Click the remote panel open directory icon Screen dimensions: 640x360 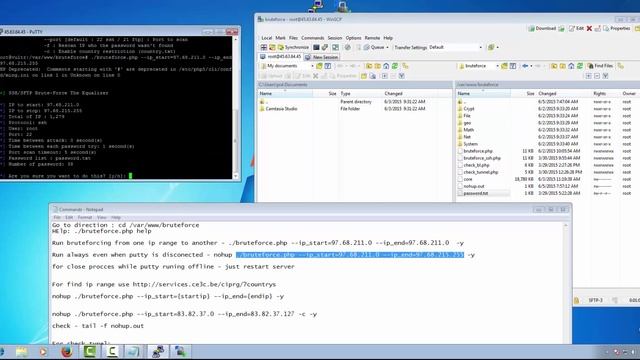(x=504, y=66)
